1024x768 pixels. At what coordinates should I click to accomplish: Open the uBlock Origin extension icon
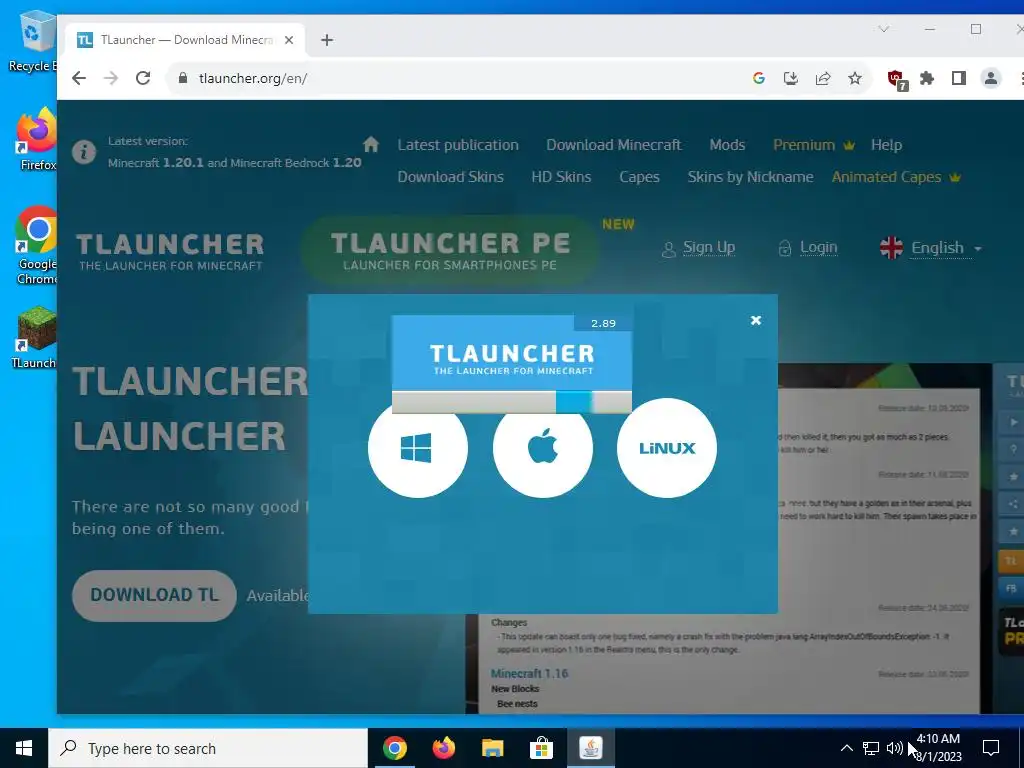coord(897,80)
